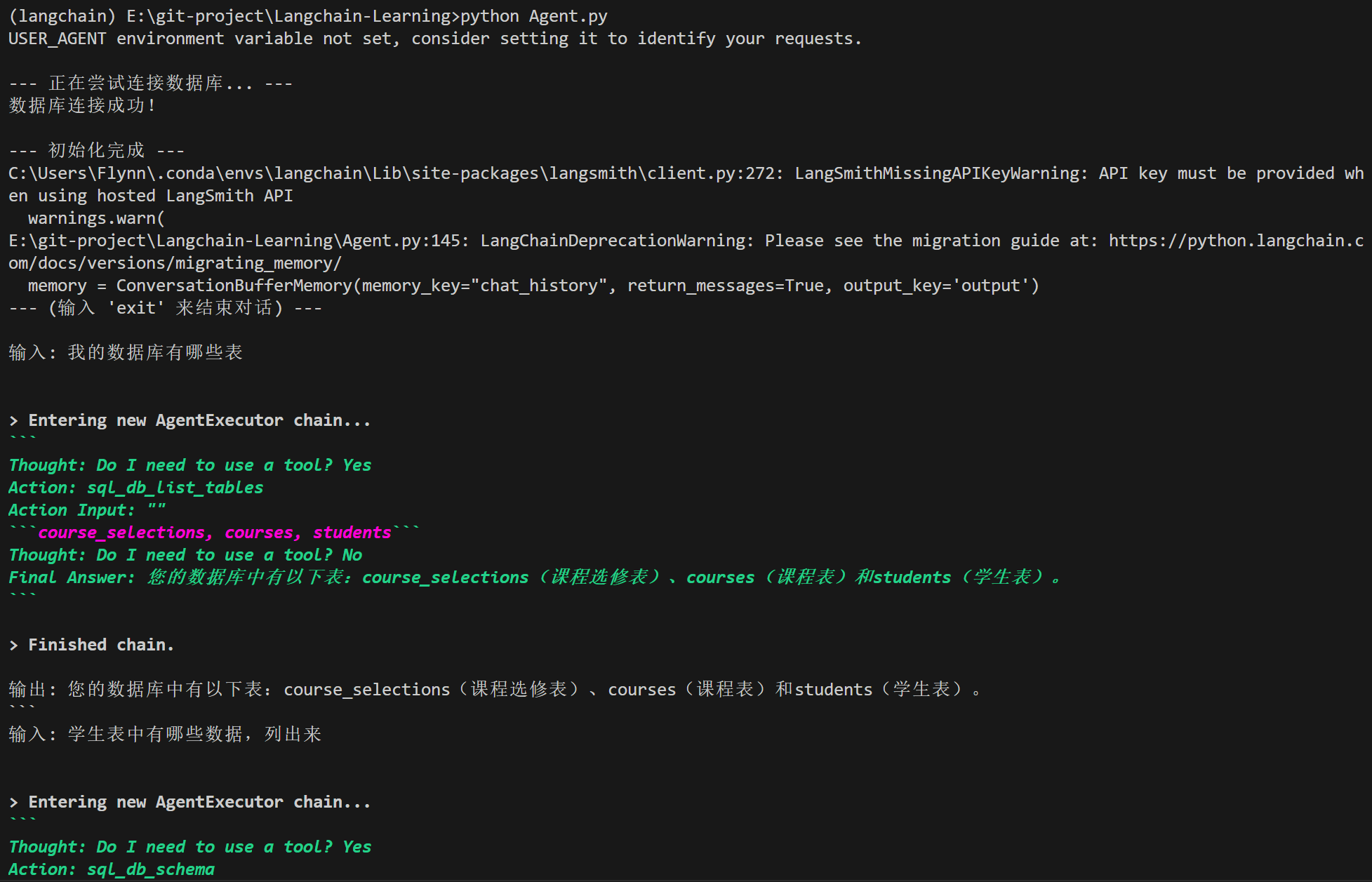Click the '初始化完成' line
1372x882 pixels.
coord(96,151)
